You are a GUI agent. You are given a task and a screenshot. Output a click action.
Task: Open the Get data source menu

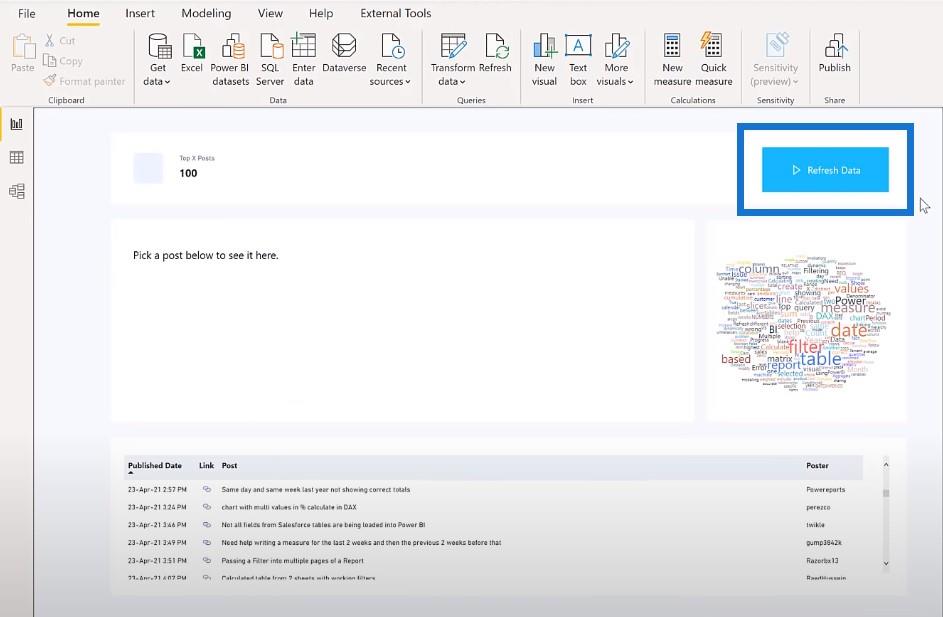(x=158, y=60)
